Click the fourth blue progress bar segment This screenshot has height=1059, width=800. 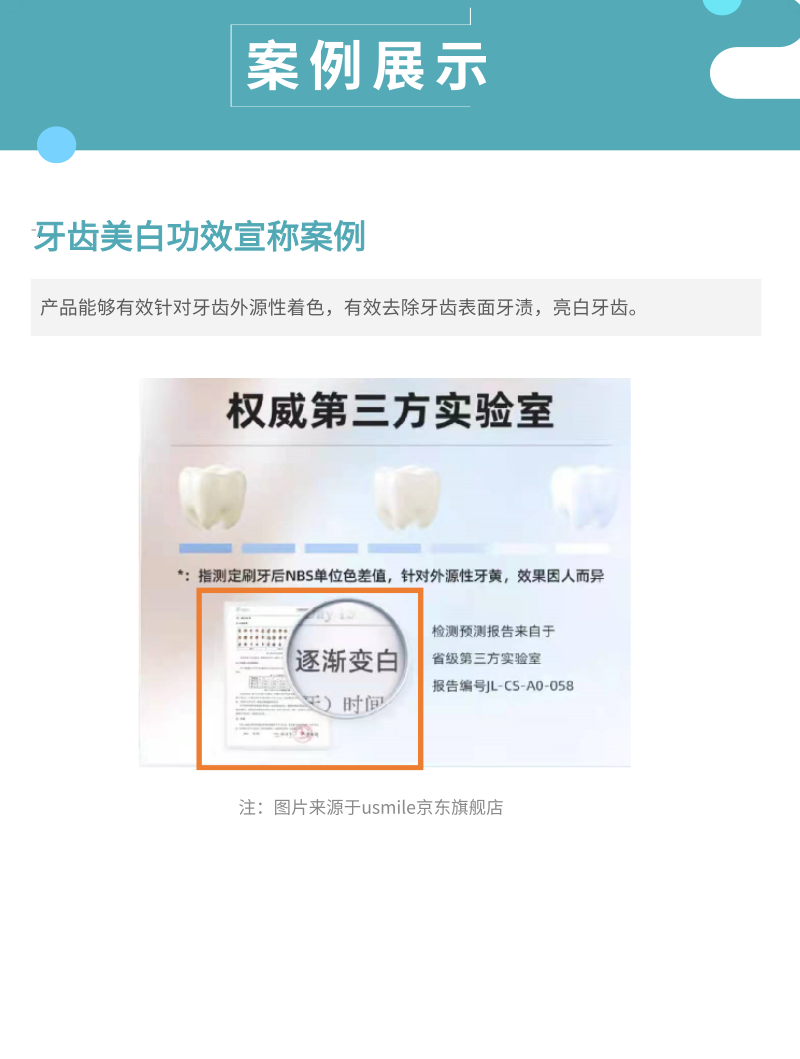[394, 548]
